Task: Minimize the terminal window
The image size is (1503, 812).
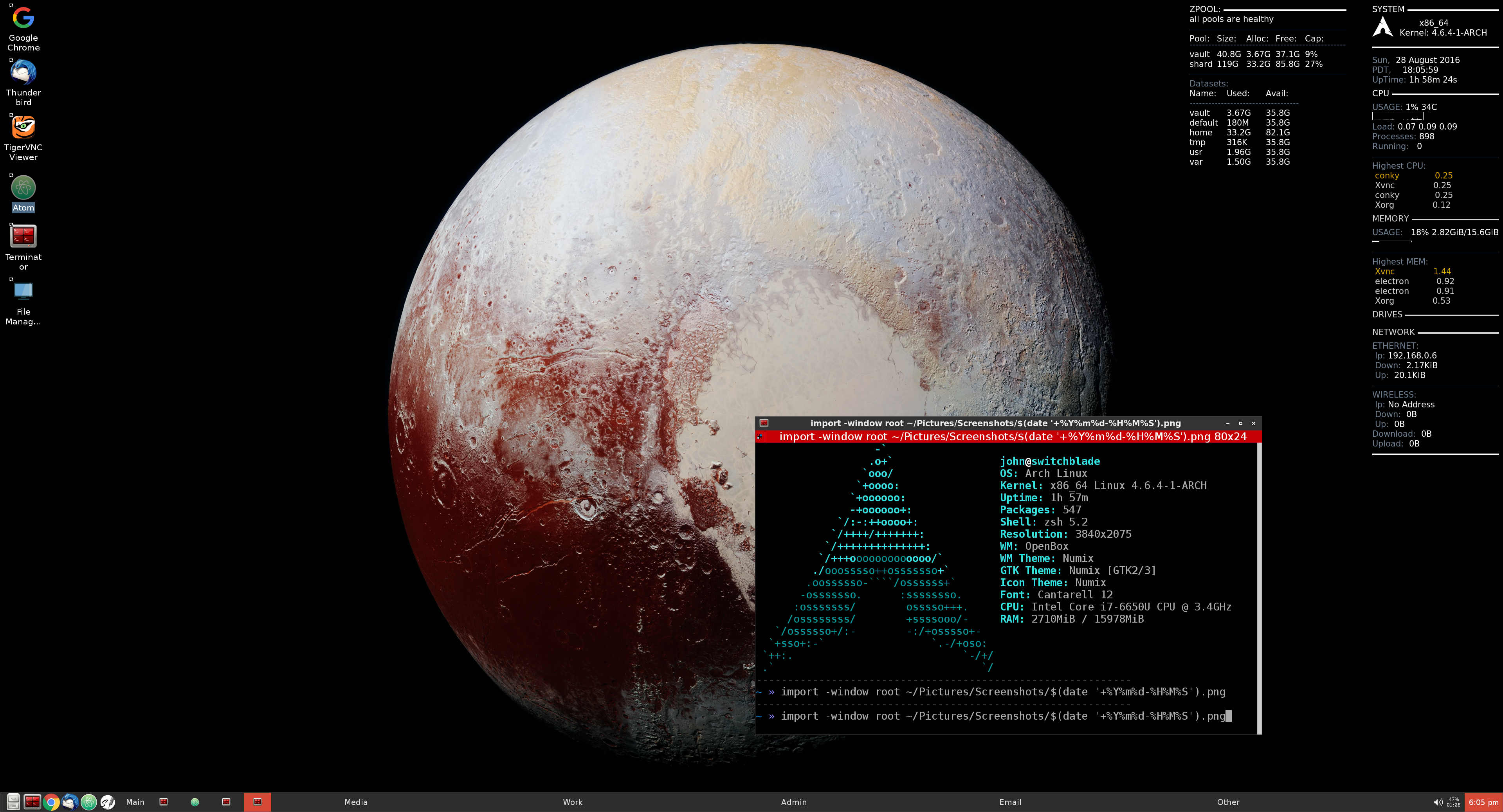Action: coord(1227,423)
